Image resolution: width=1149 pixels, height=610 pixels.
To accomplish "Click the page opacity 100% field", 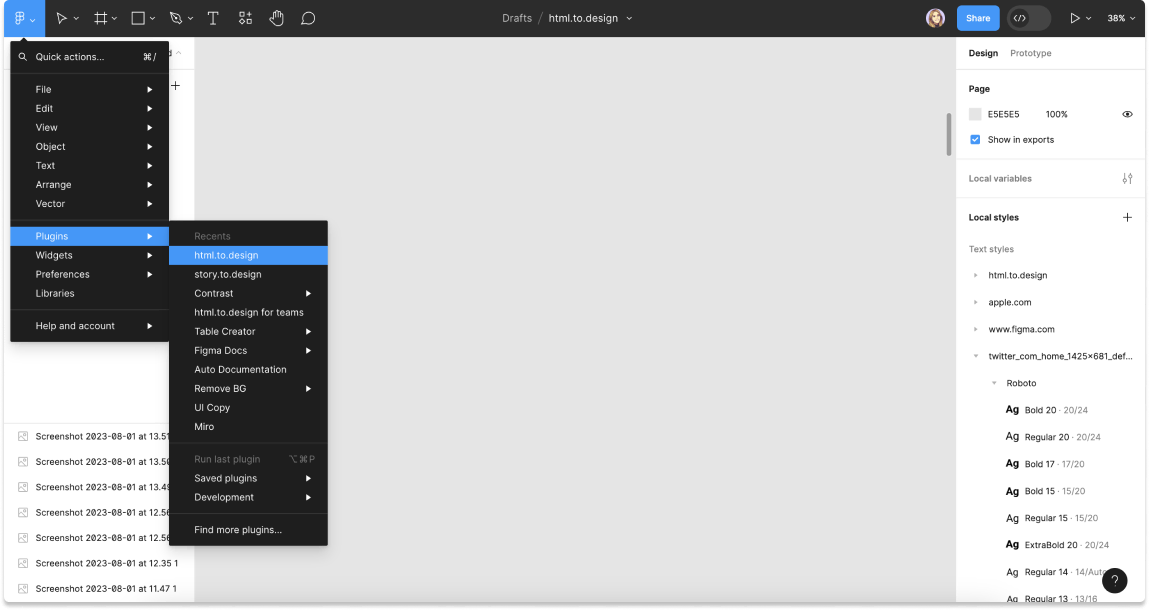I will 1057,114.
